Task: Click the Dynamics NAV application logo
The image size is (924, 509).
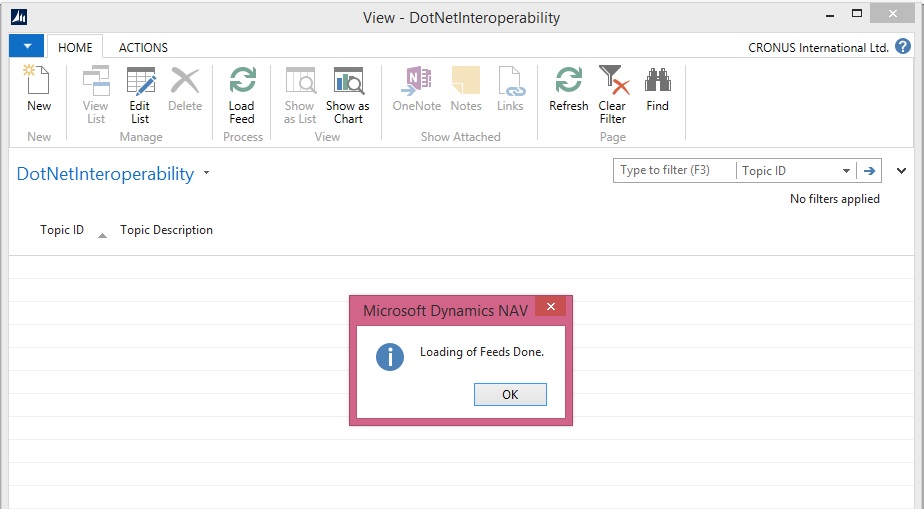Action: 19,17
